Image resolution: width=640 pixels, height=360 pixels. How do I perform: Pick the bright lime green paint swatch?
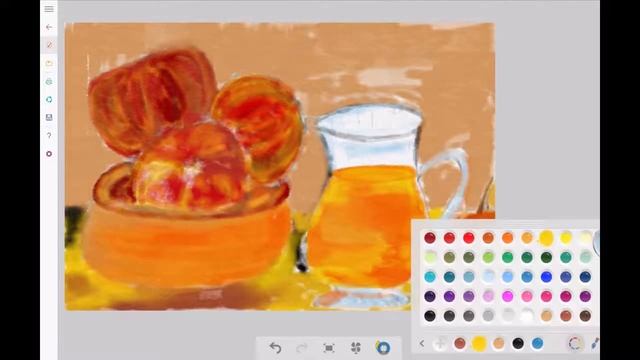(488, 257)
